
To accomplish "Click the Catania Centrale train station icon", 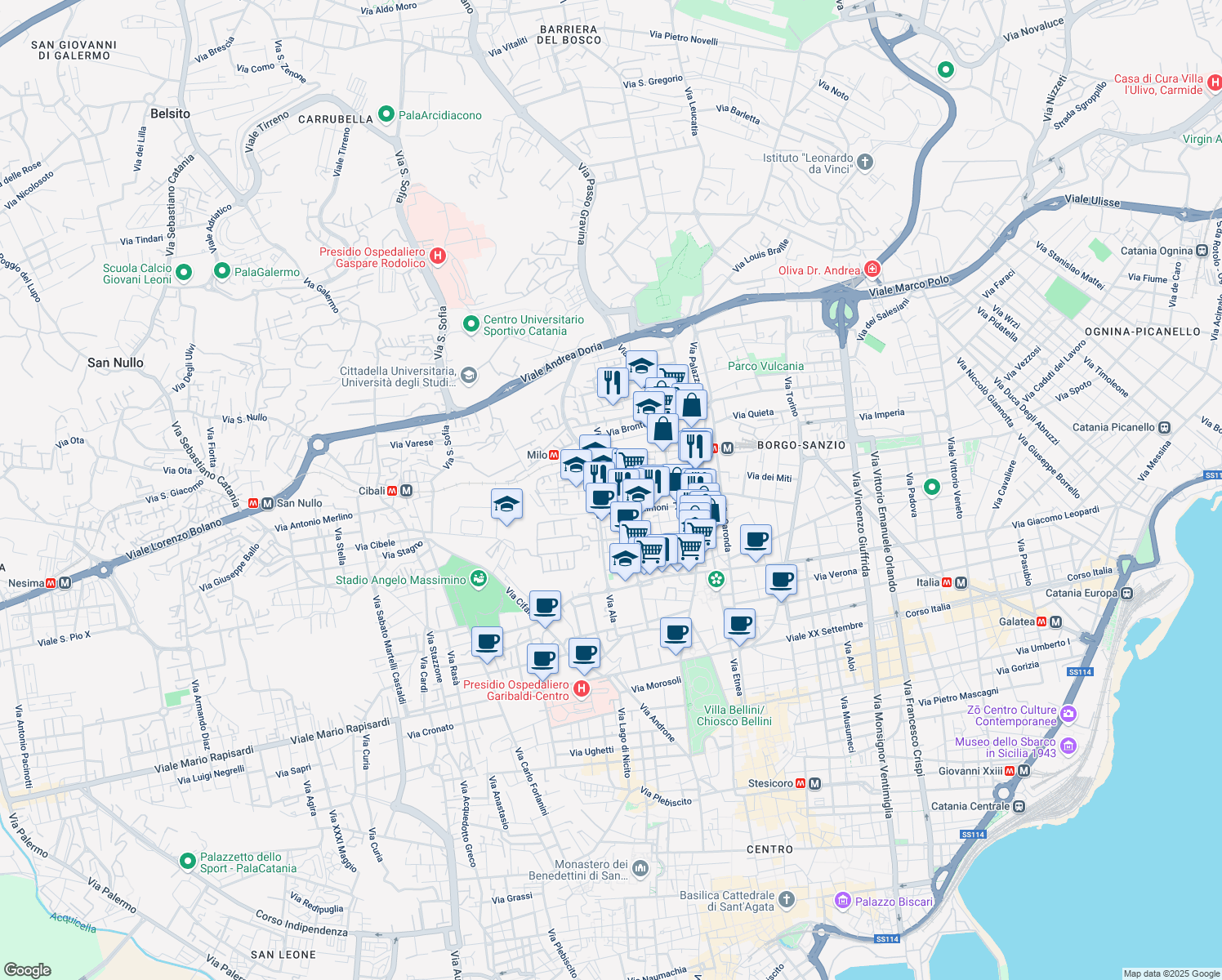I will tap(1019, 806).
